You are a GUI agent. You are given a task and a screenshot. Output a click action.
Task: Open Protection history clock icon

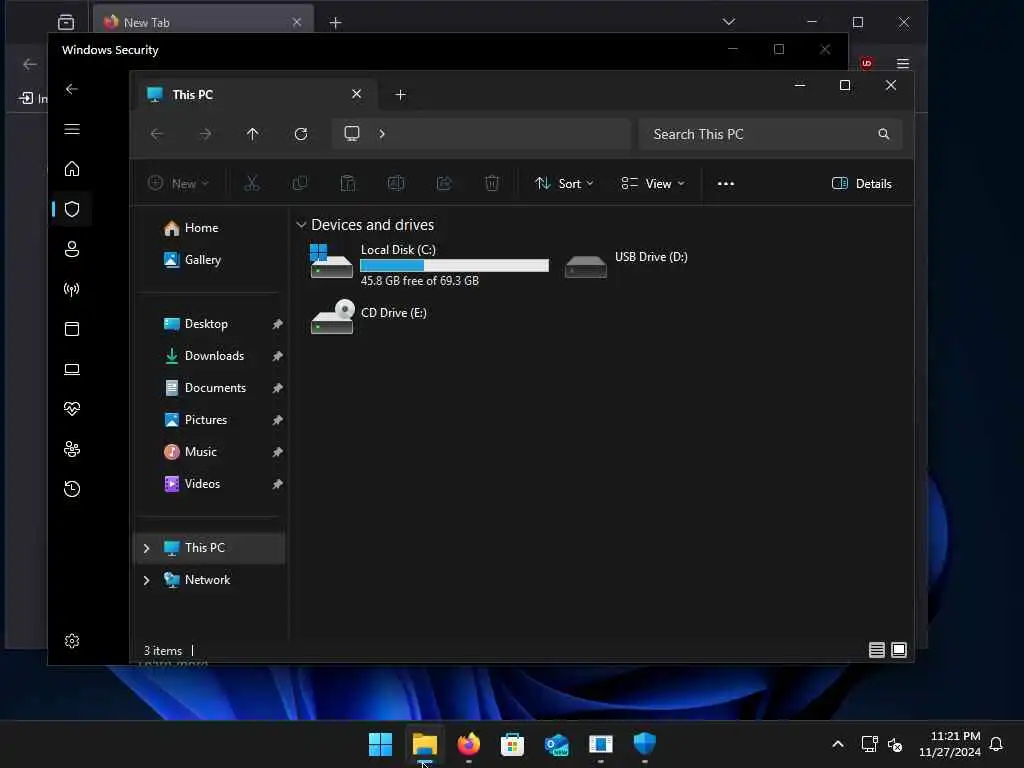[x=72, y=488]
